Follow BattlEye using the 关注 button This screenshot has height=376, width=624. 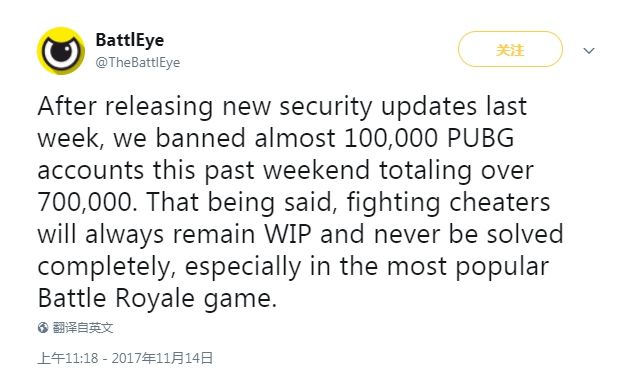point(510,49)
